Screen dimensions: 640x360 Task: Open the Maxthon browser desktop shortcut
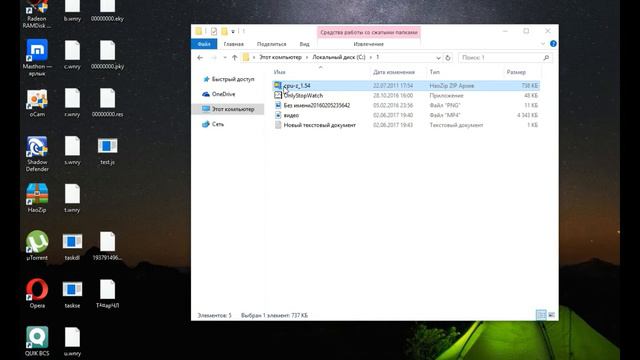37,57
